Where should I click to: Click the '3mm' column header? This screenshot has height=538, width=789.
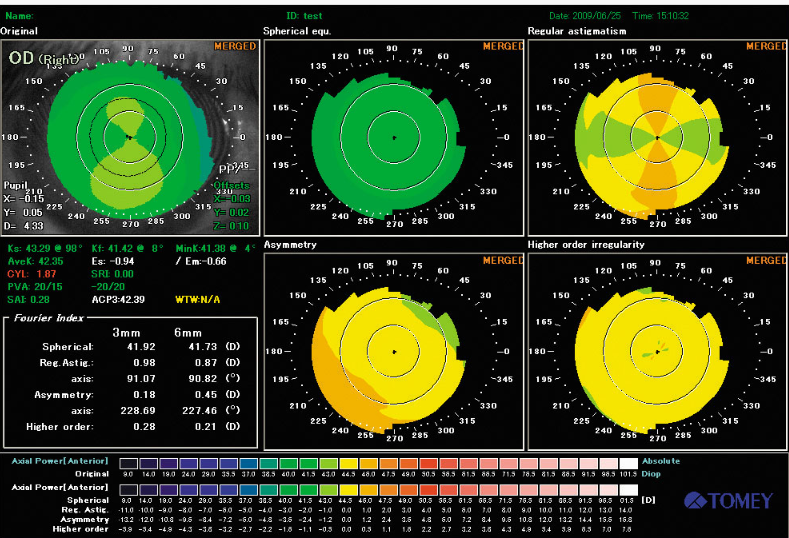coord(126,333)
